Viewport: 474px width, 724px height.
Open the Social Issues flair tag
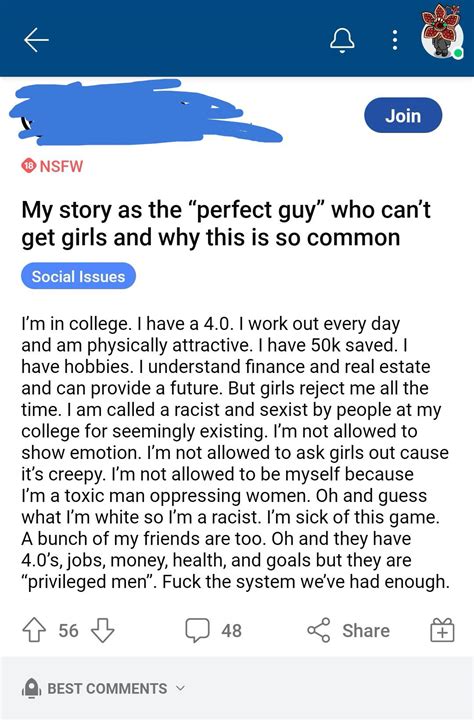point(78,276)
